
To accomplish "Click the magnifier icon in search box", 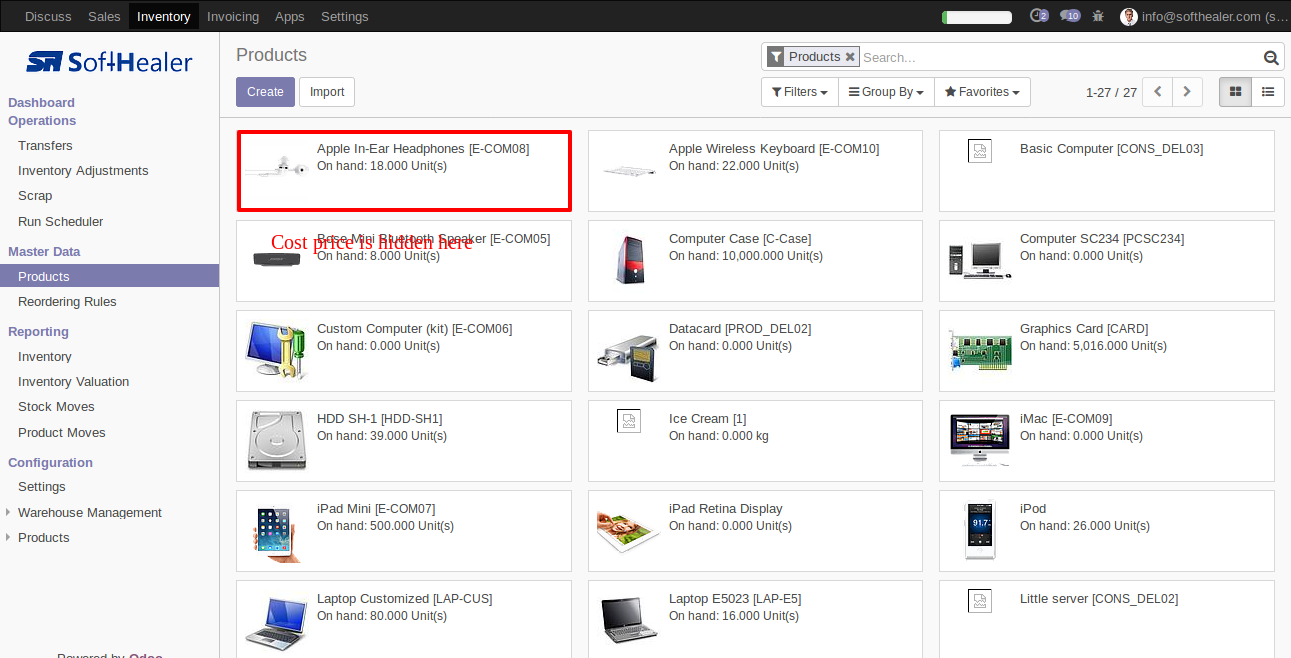I will click(x=1271, y=58).
